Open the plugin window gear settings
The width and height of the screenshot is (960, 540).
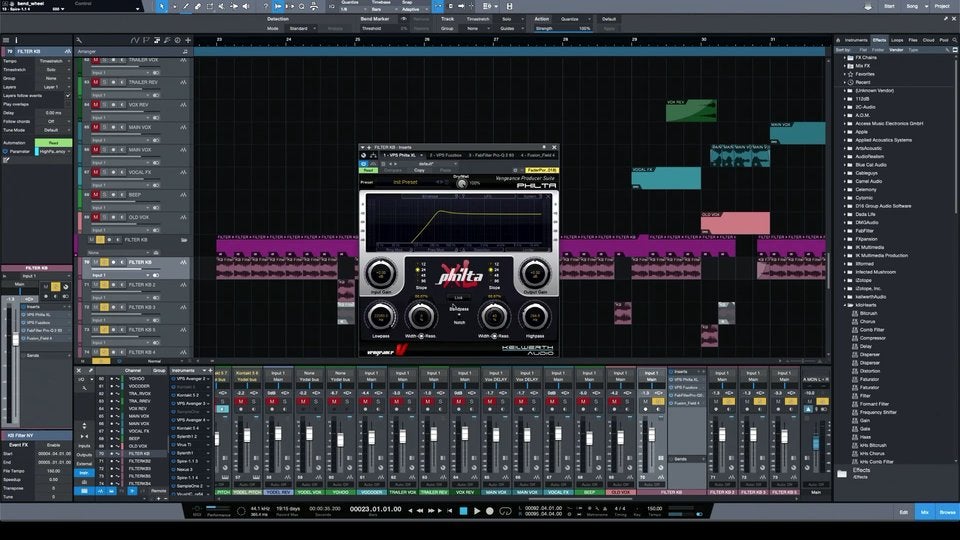point(516,170)
